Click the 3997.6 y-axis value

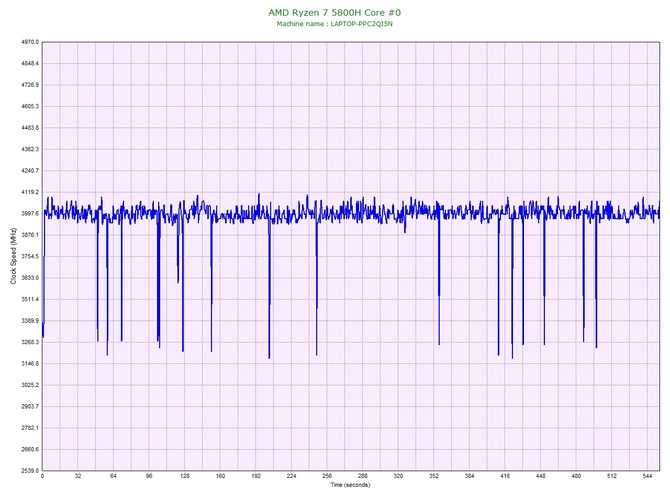[x=30, y=214]
